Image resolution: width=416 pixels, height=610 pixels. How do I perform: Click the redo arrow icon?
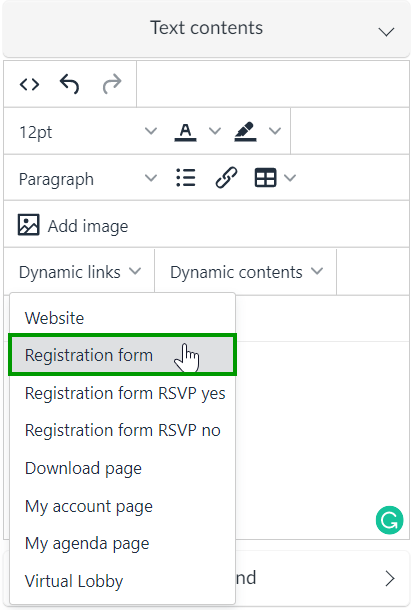click(x=112, y=84)
